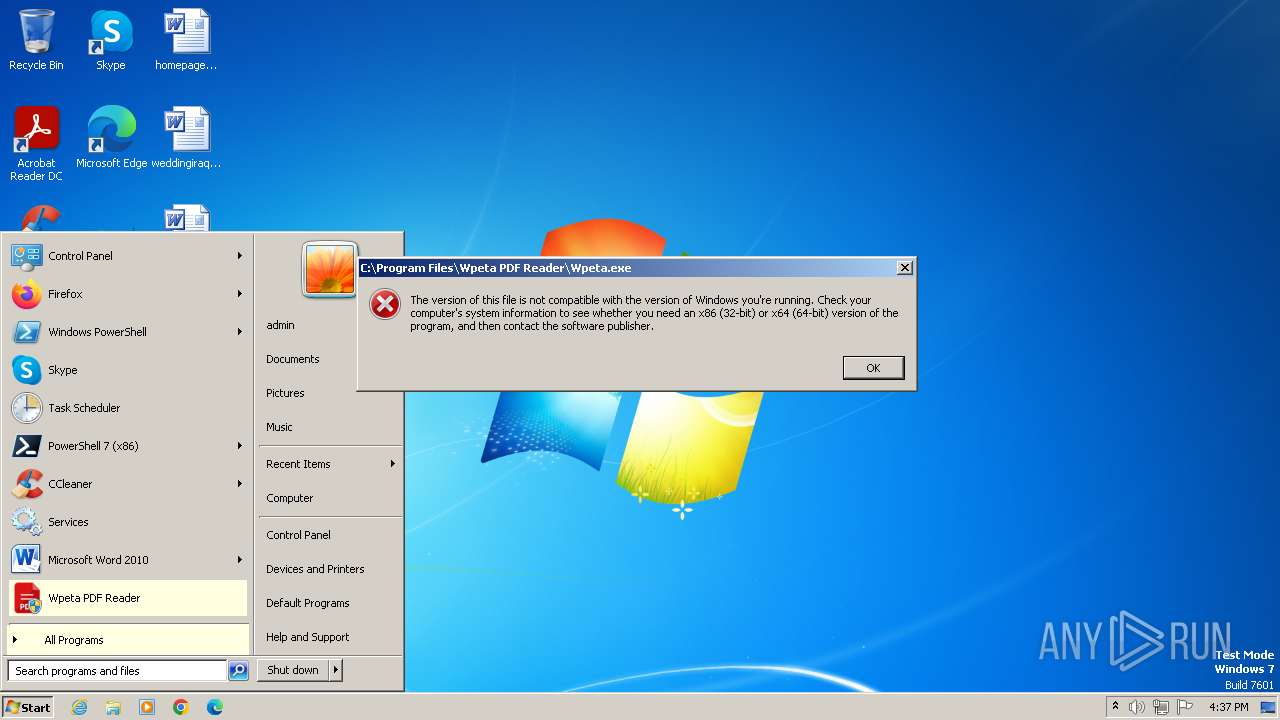
Task: Open Windows Explorer folder from the taskbar
Action: (x=113, y=707)
